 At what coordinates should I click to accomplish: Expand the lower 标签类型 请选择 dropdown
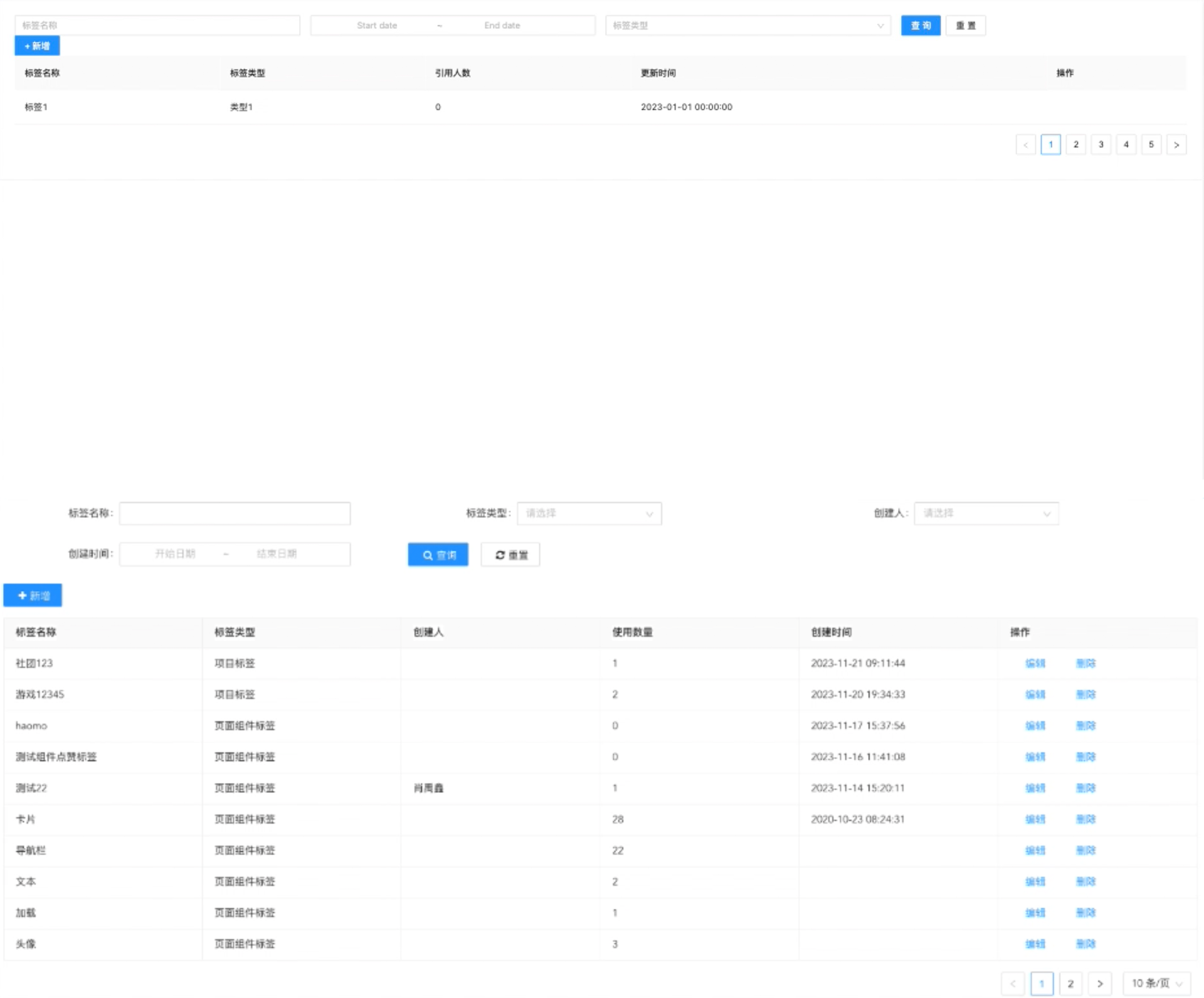(589, 513)
